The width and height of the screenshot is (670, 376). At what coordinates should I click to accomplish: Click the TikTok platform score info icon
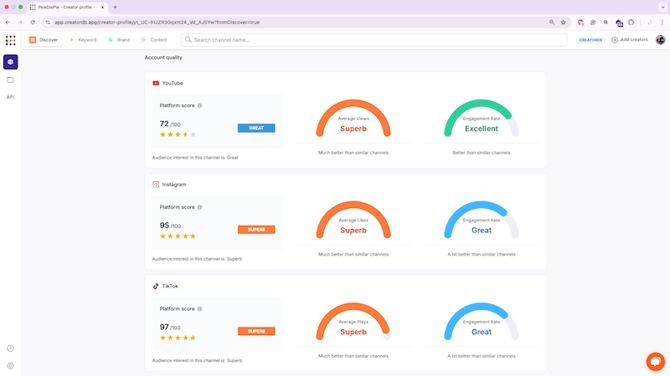point(200,309)
